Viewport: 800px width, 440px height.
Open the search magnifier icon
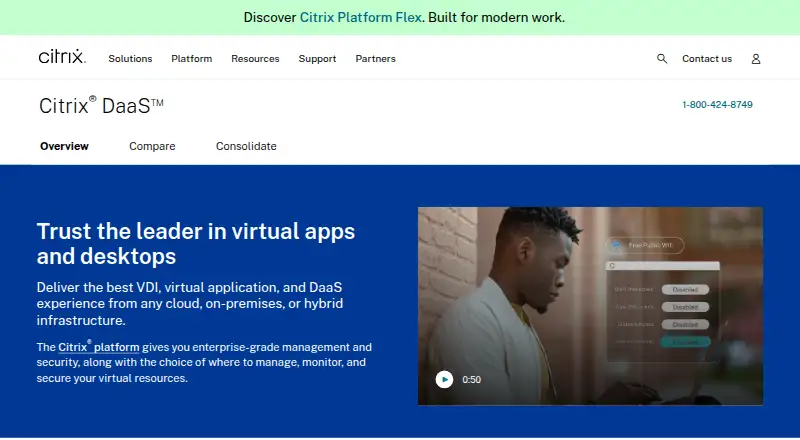point(662,59)
